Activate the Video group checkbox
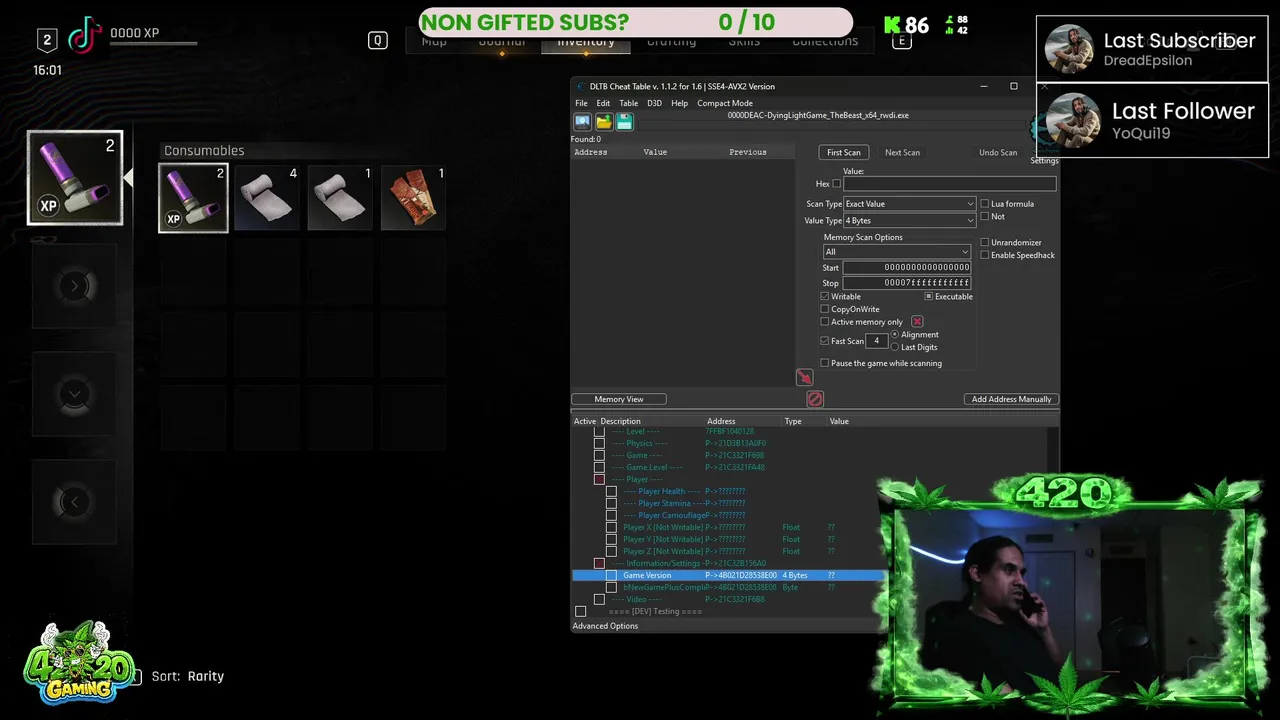Image resolution: width=1280 pixels, height=720 pixels. pyautogui.click(x=599, y=599)
